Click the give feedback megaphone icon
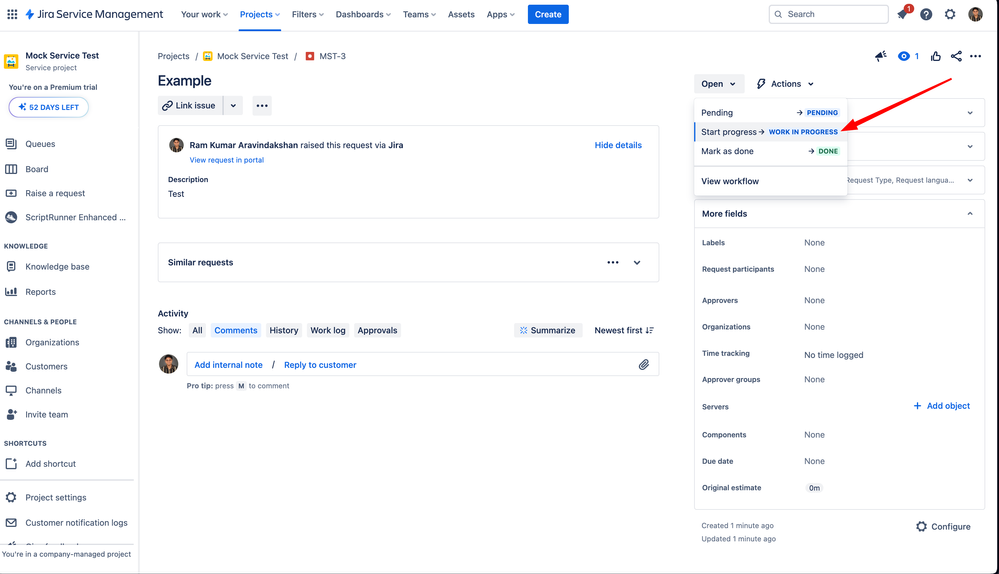 (x=880, y=56)
